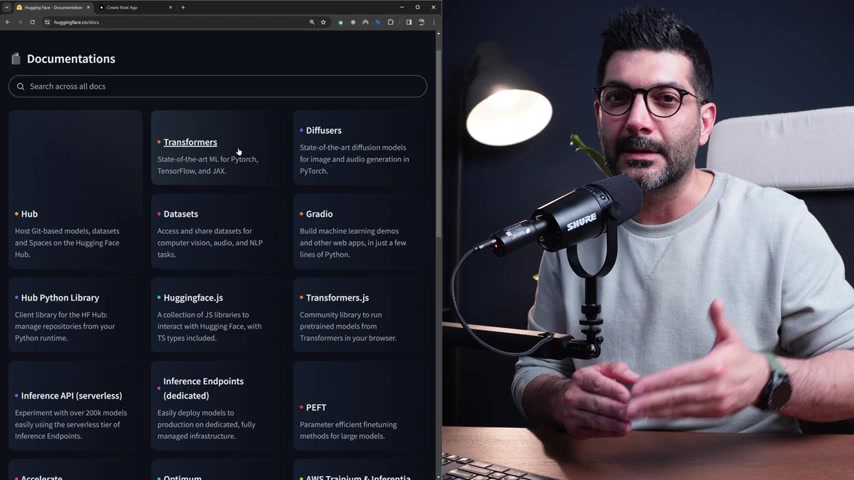Go back to the previous page
The height and width of the screenshot is (480, 854).
pyautogui.click(x=8, y=22)
